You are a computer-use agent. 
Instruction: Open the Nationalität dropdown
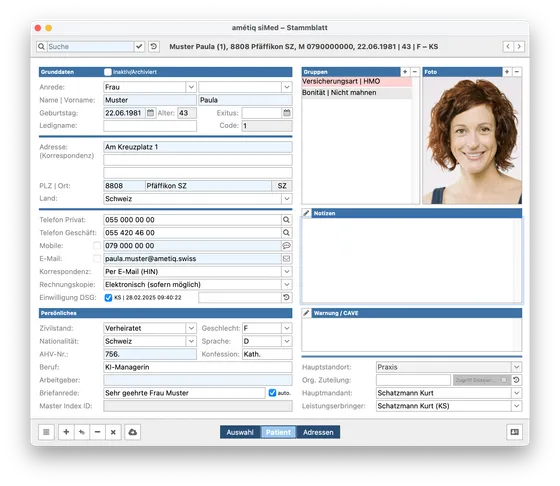(191, 341)
